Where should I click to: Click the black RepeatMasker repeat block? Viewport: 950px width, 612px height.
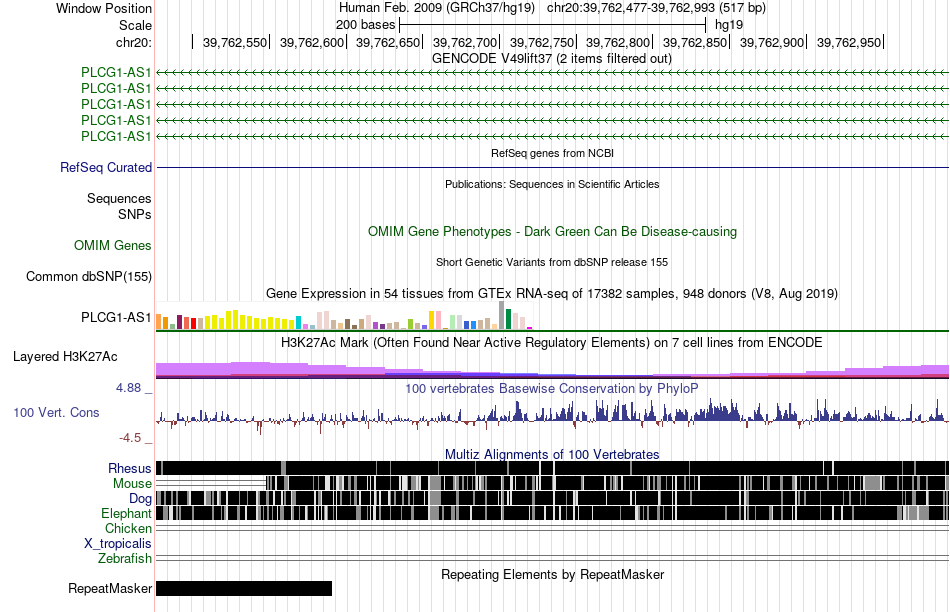click(244, 588)
